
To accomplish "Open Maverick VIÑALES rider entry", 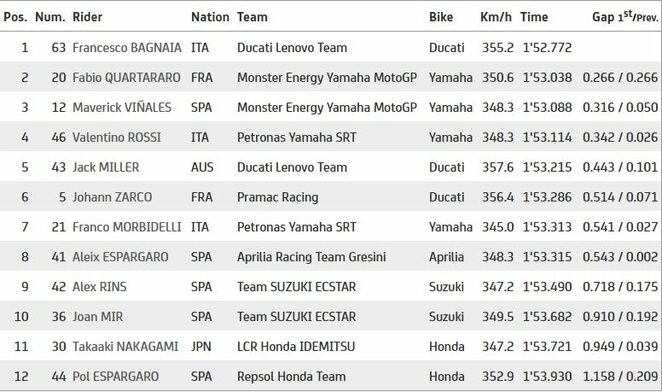I will tap(122, 107).
